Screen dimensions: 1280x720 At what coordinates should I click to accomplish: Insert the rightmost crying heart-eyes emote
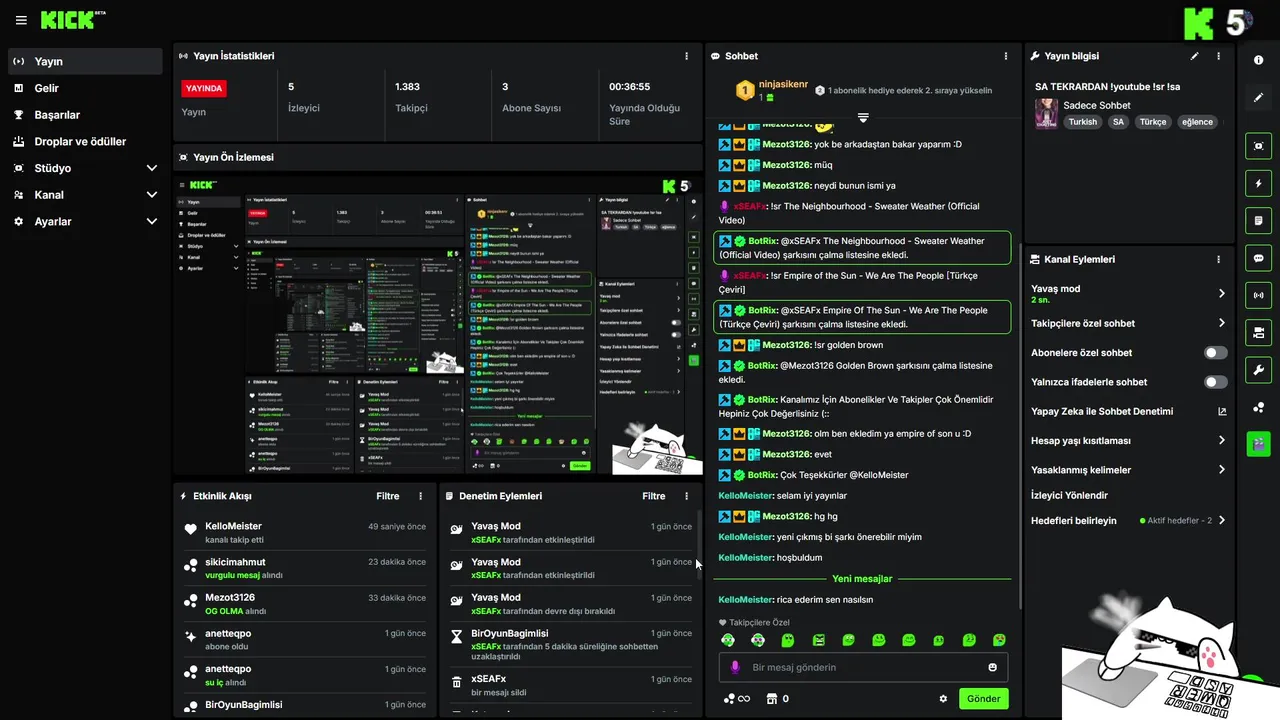point(999,640)
